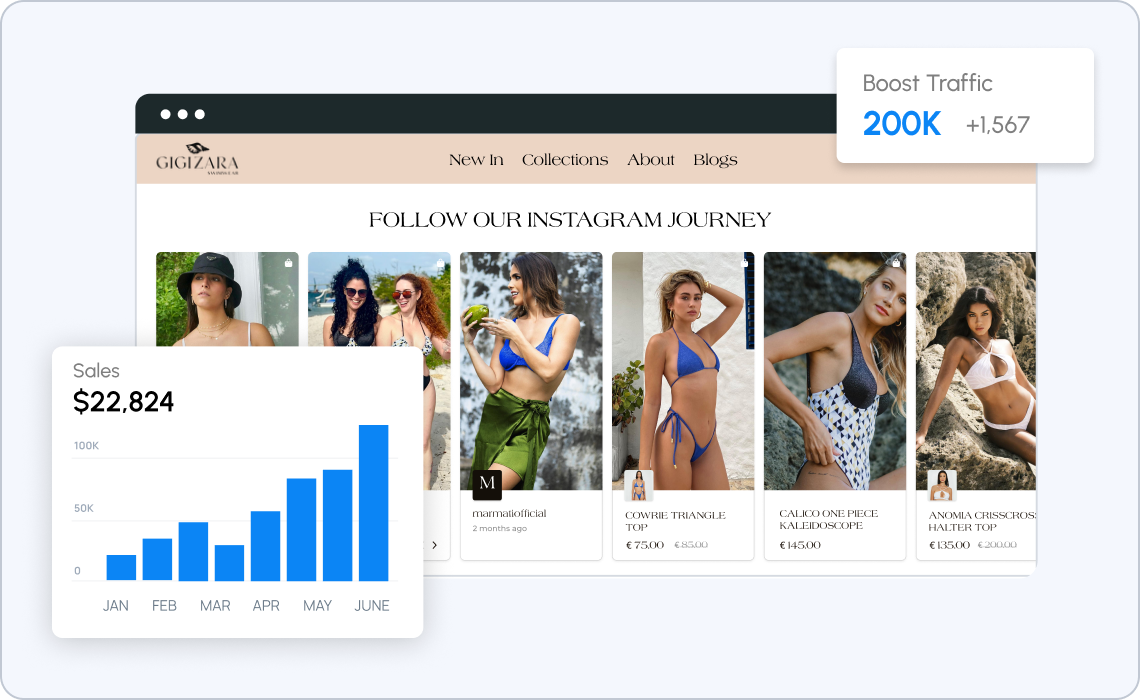This screenshot has height=700, width=1140.
Task: Open the green skirt blue top photo
Action: point(531,371)
